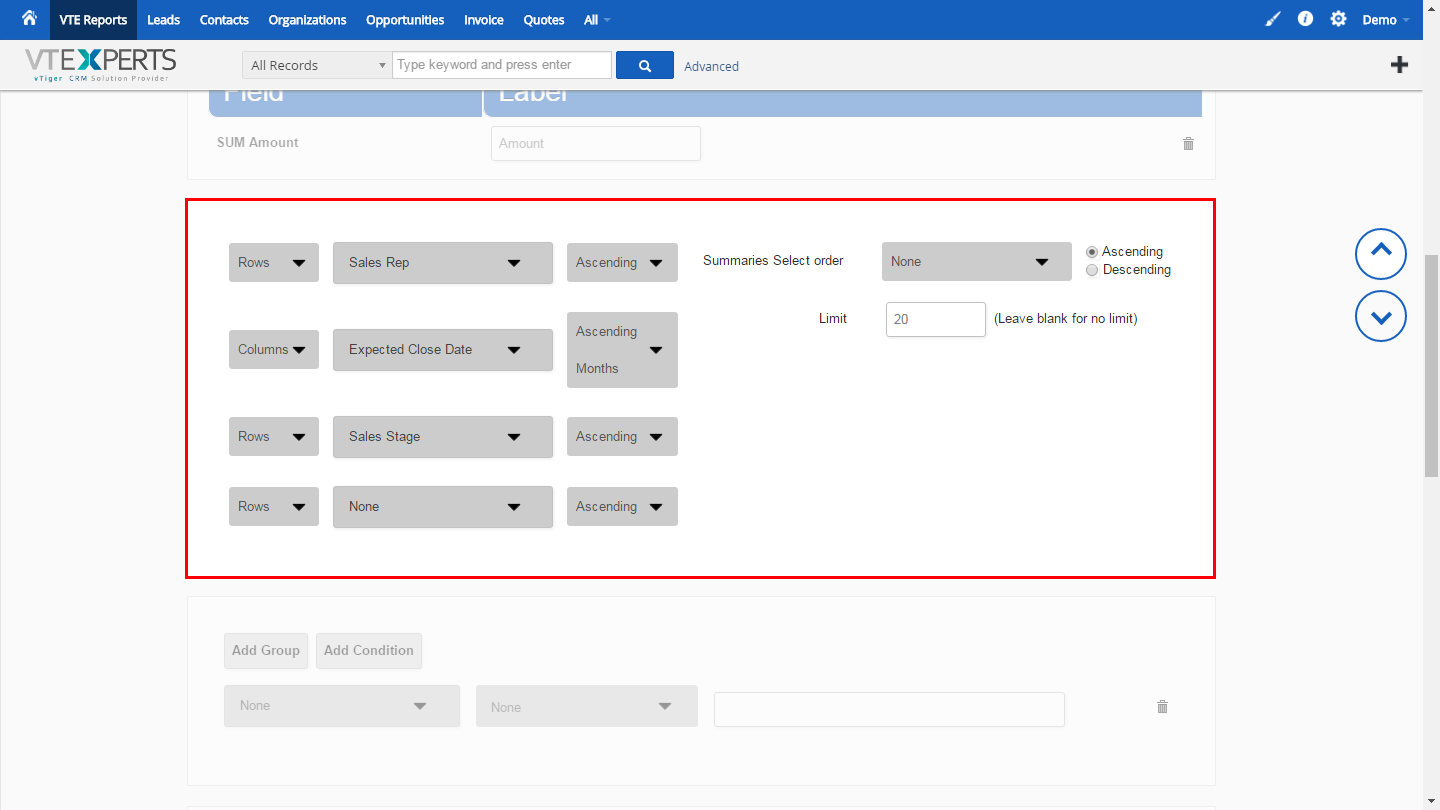Open the Leads module
1440x810 pixels.
point(163,20)
